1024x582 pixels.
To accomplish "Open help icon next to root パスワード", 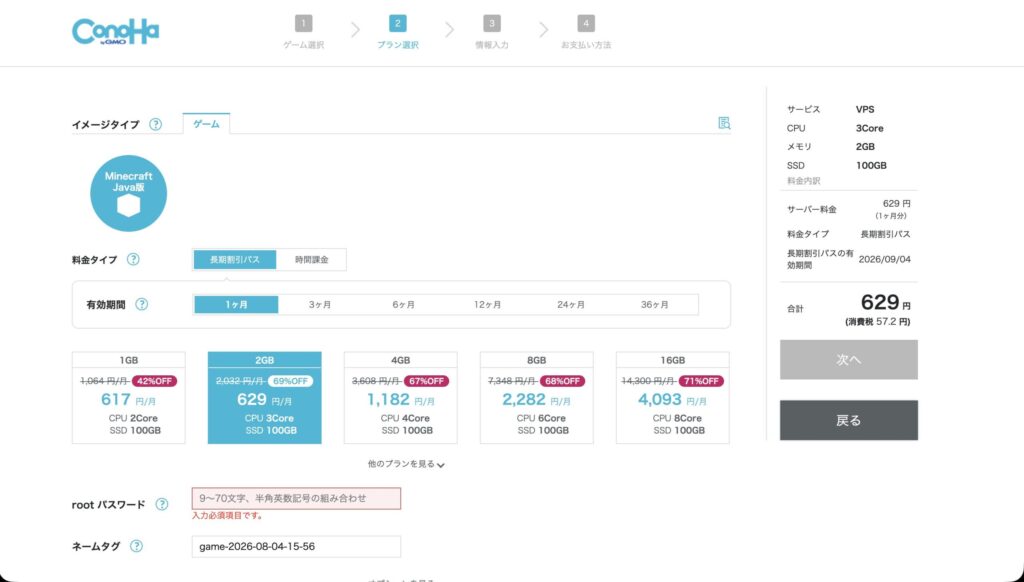I will click(x=162, y=504).
